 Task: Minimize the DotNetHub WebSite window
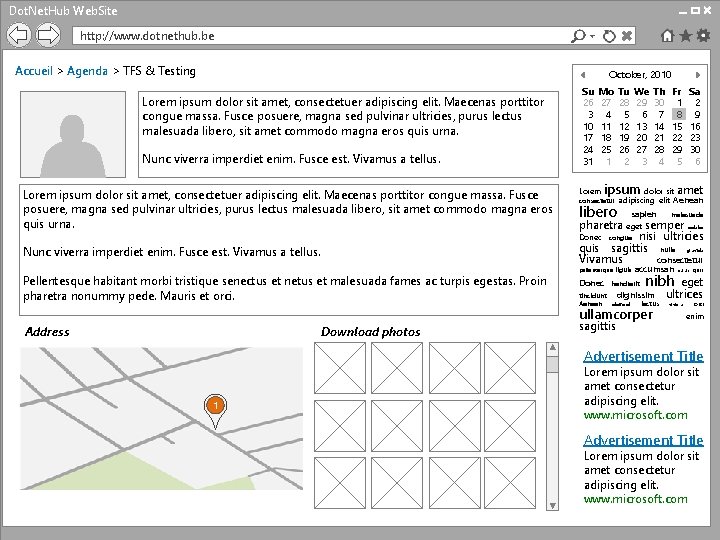click(x=683, y=11)
